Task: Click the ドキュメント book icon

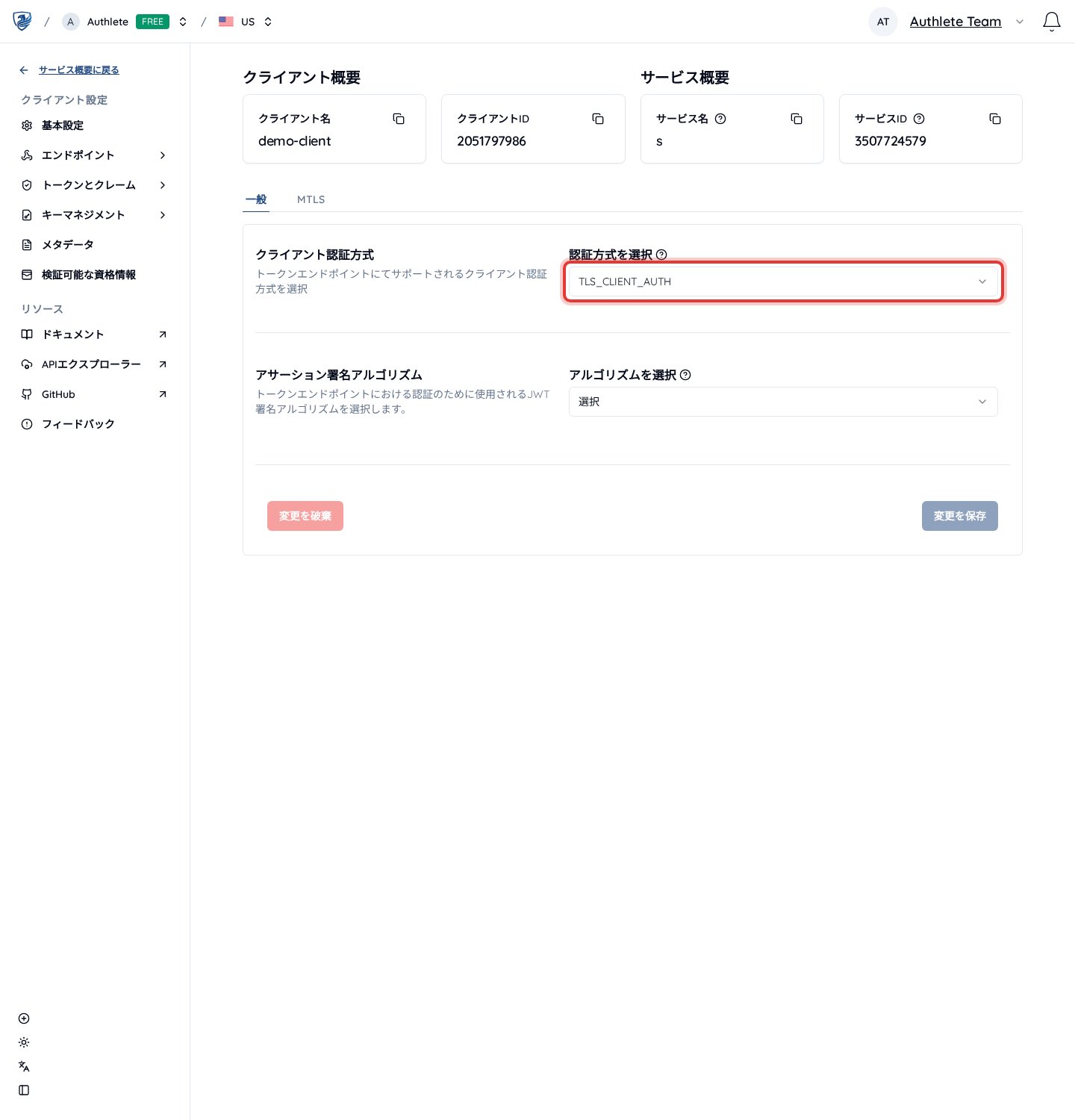Action: (27, 335)
